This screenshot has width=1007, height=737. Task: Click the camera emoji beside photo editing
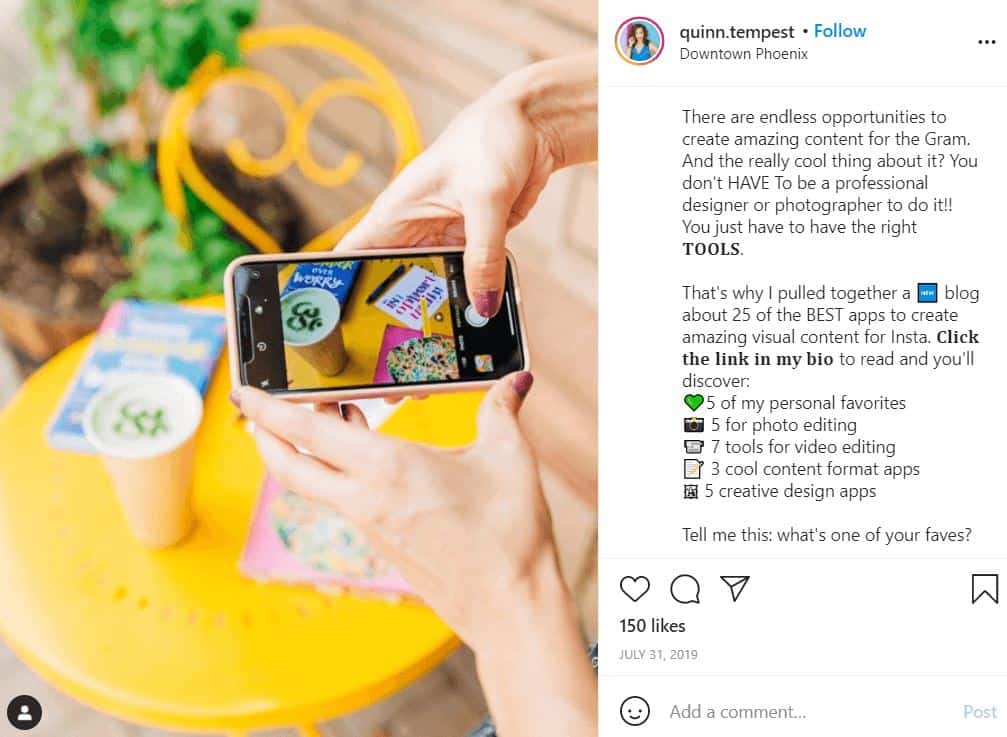693,425
